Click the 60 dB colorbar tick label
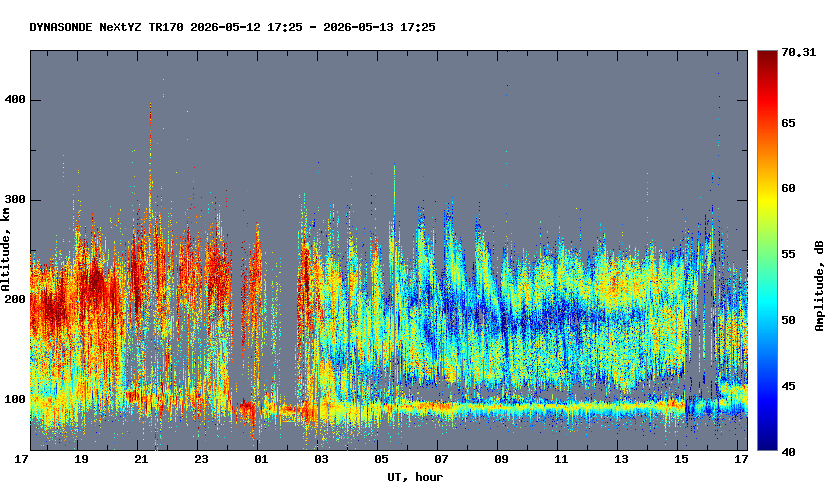Screen dimensions: 827x500 788,188
